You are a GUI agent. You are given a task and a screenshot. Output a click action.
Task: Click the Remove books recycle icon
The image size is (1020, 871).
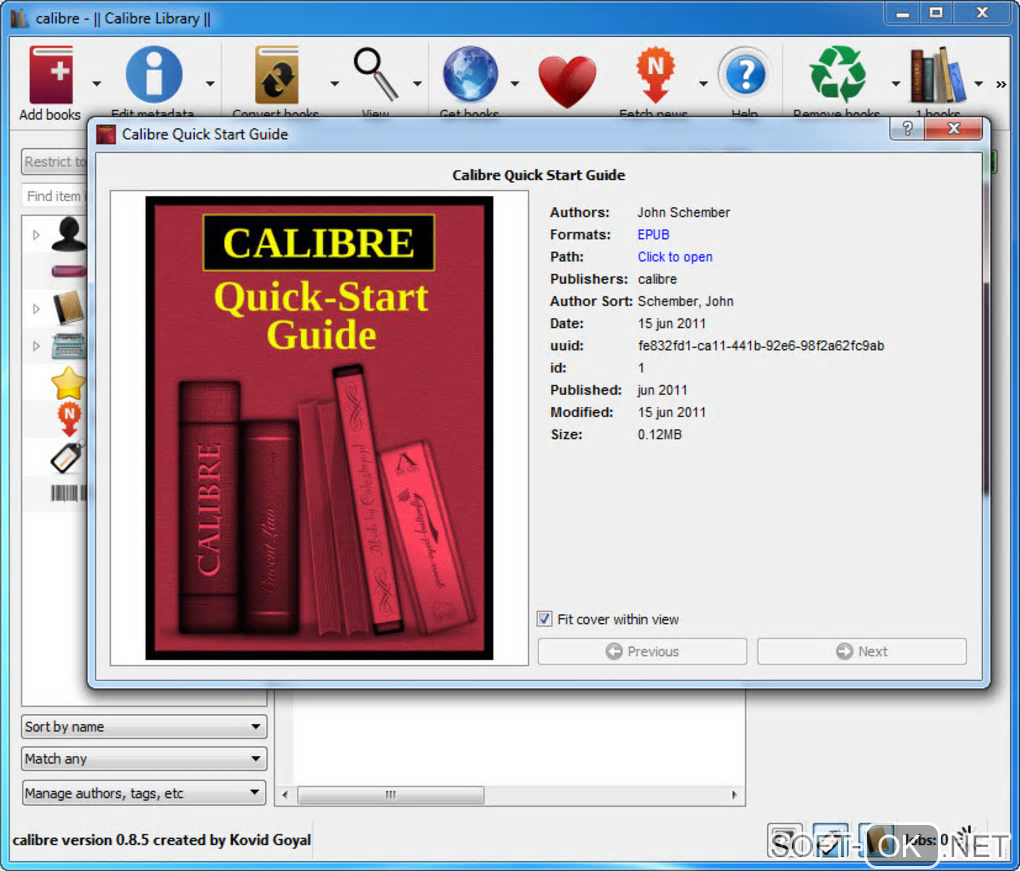click(x=837, y=74)
